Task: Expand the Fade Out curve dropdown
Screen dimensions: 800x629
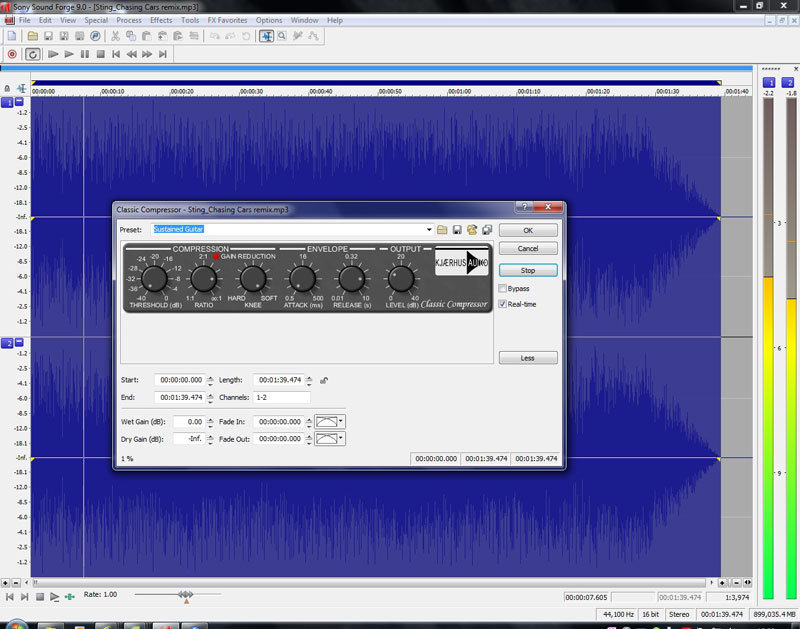Action: click(x=341, y=438)
